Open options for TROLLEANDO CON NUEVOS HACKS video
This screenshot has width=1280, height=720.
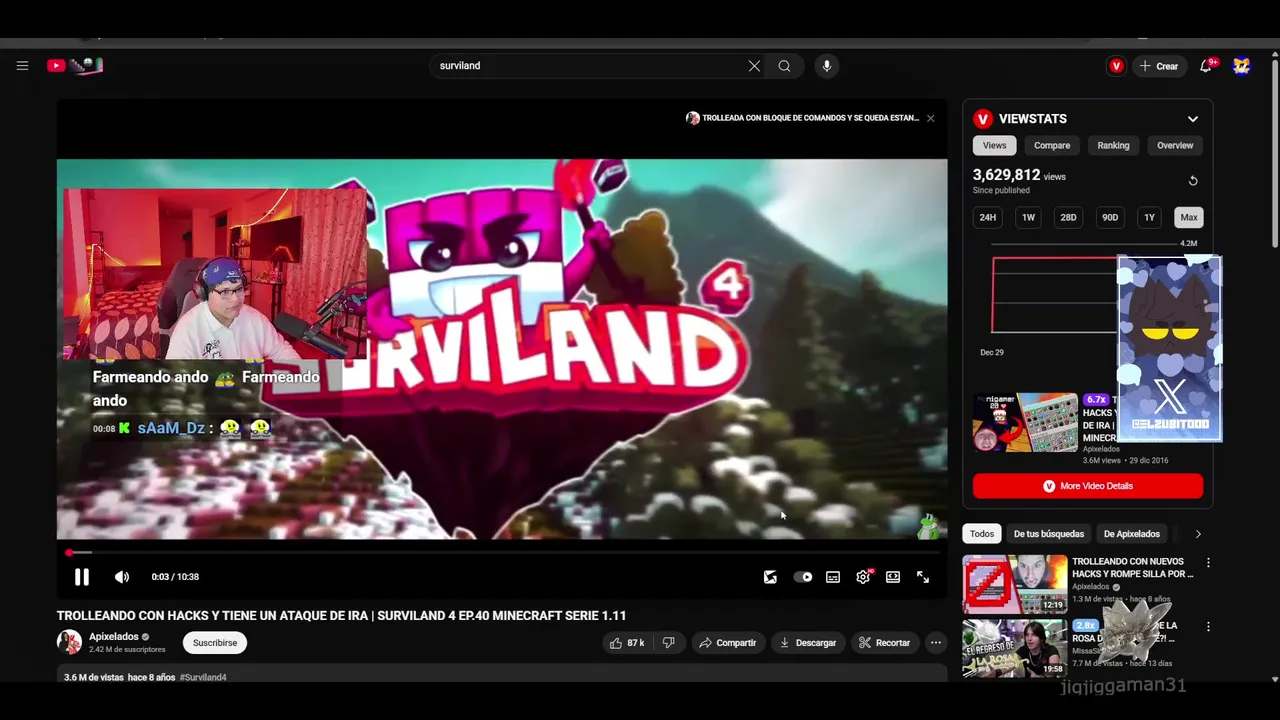click(1208, 563)
